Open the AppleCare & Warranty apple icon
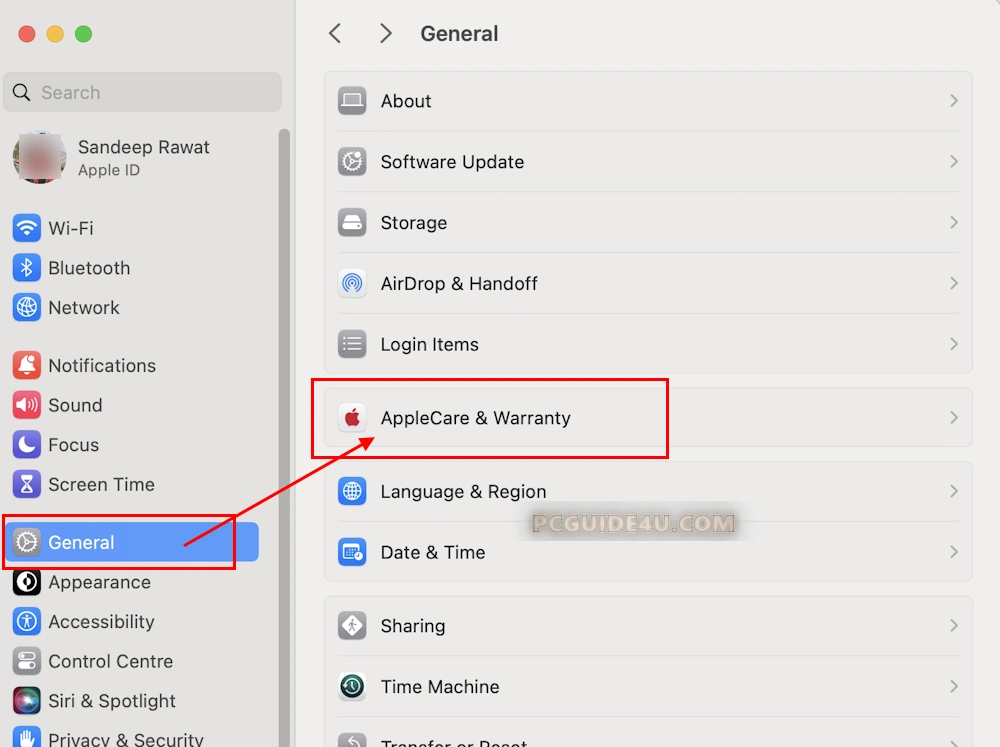This screenshot has width=1000, height=747. coord(352,418)
